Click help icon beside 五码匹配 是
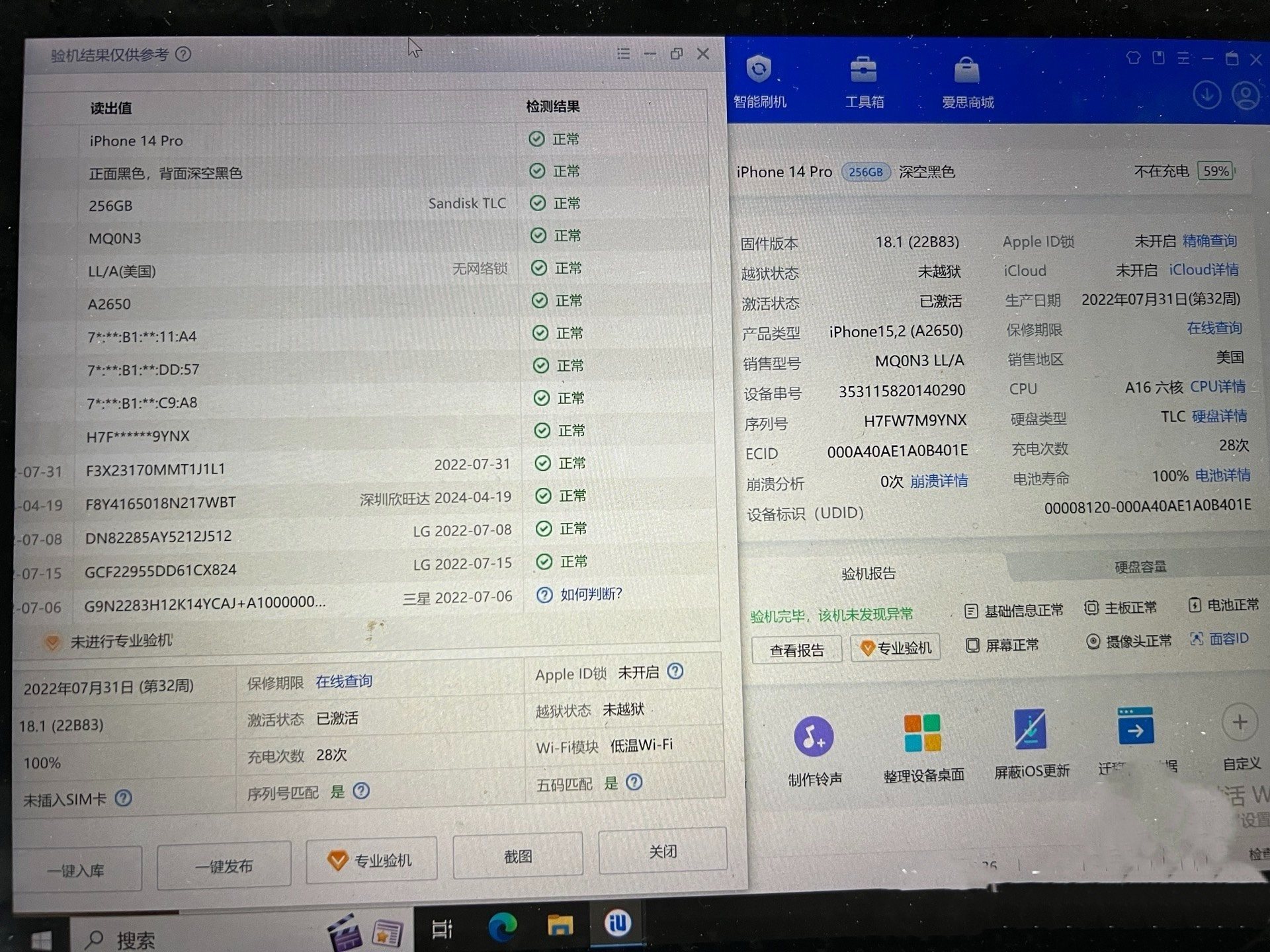Image resolution: width=1270 pixels, height=952 pixels. (x=634, y=782)
